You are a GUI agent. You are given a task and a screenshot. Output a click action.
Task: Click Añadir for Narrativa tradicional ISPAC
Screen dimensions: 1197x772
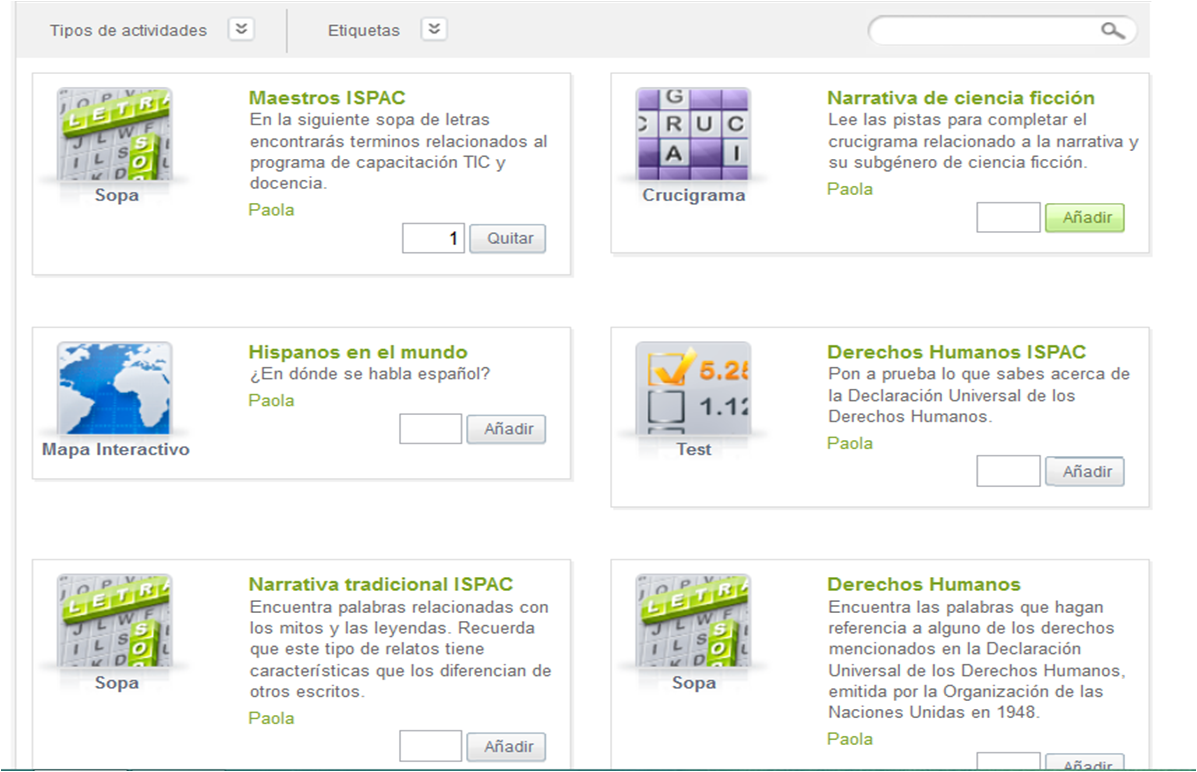pos(506,746)
